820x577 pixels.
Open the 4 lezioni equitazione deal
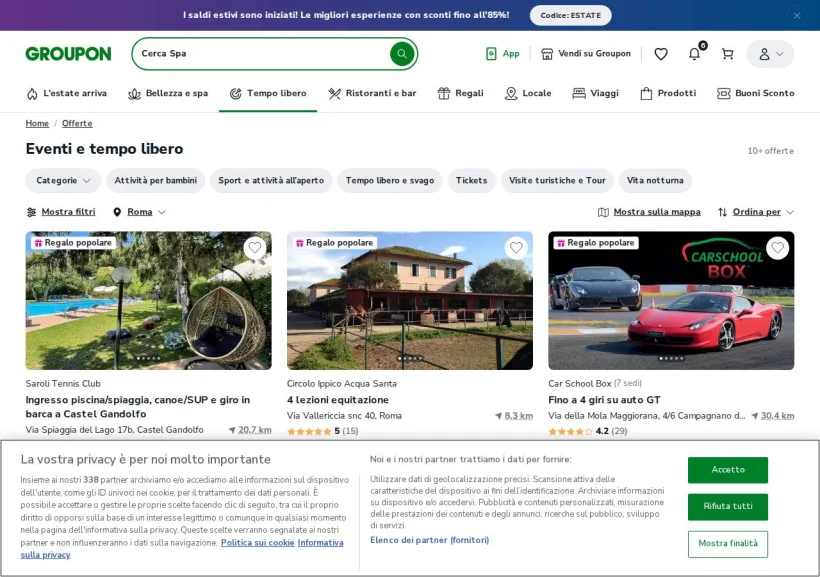pos(338,400)
